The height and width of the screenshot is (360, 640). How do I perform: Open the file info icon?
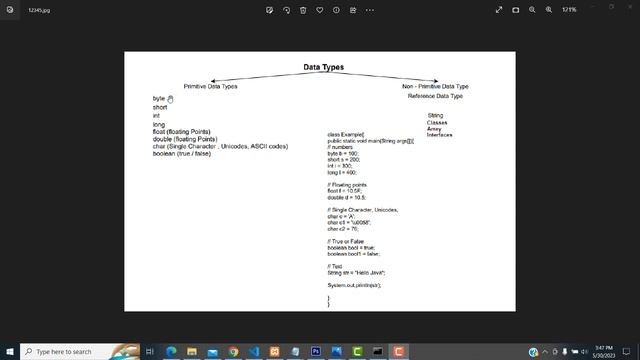pyautogui.click(x=336, y=10)
